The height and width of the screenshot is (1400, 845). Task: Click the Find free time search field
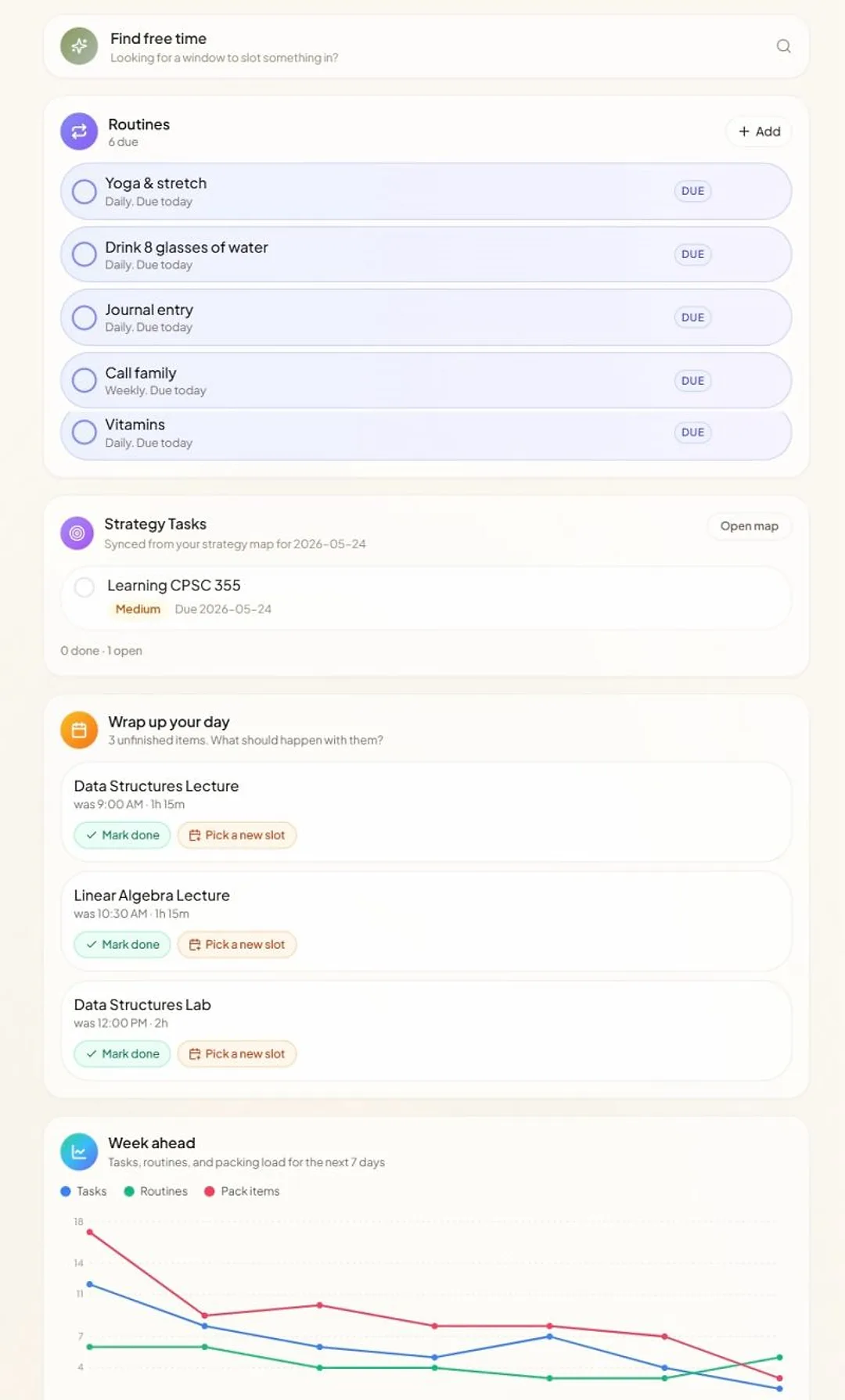pyautogui.click(x=426, y=46)
